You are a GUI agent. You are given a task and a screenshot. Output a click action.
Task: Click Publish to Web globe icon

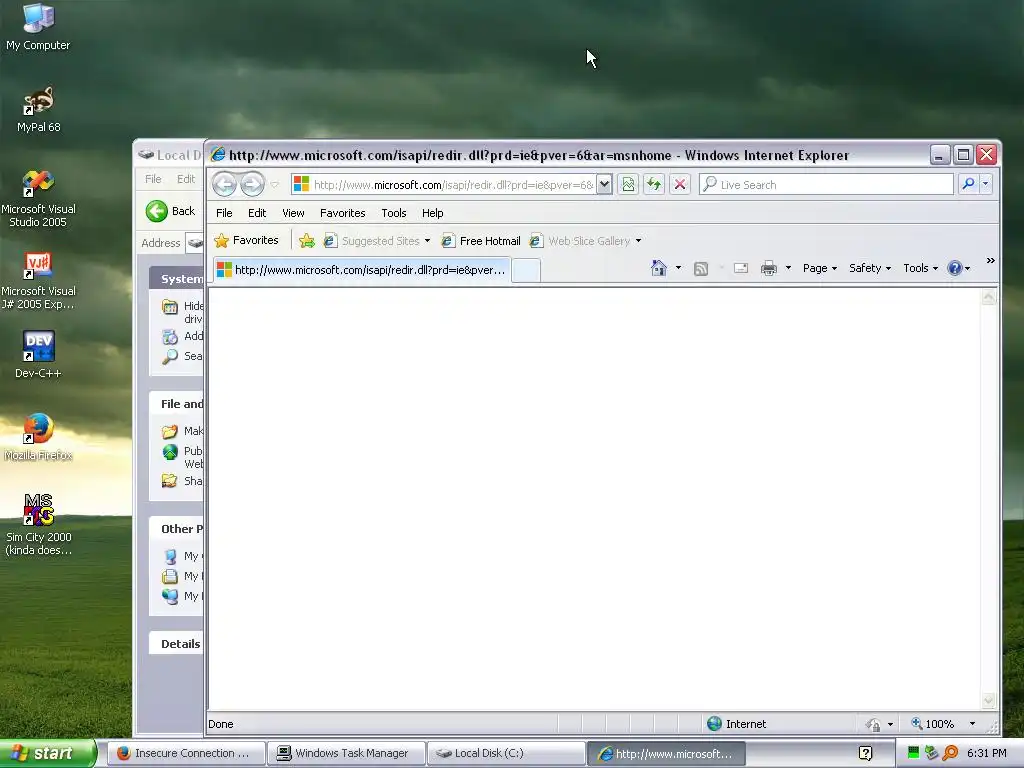pyautogui.click(x=170, y=452)
